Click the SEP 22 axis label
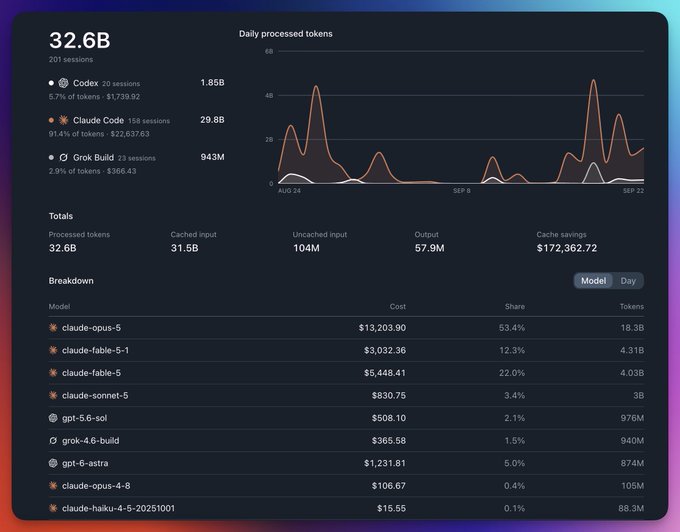 point(633,191)
